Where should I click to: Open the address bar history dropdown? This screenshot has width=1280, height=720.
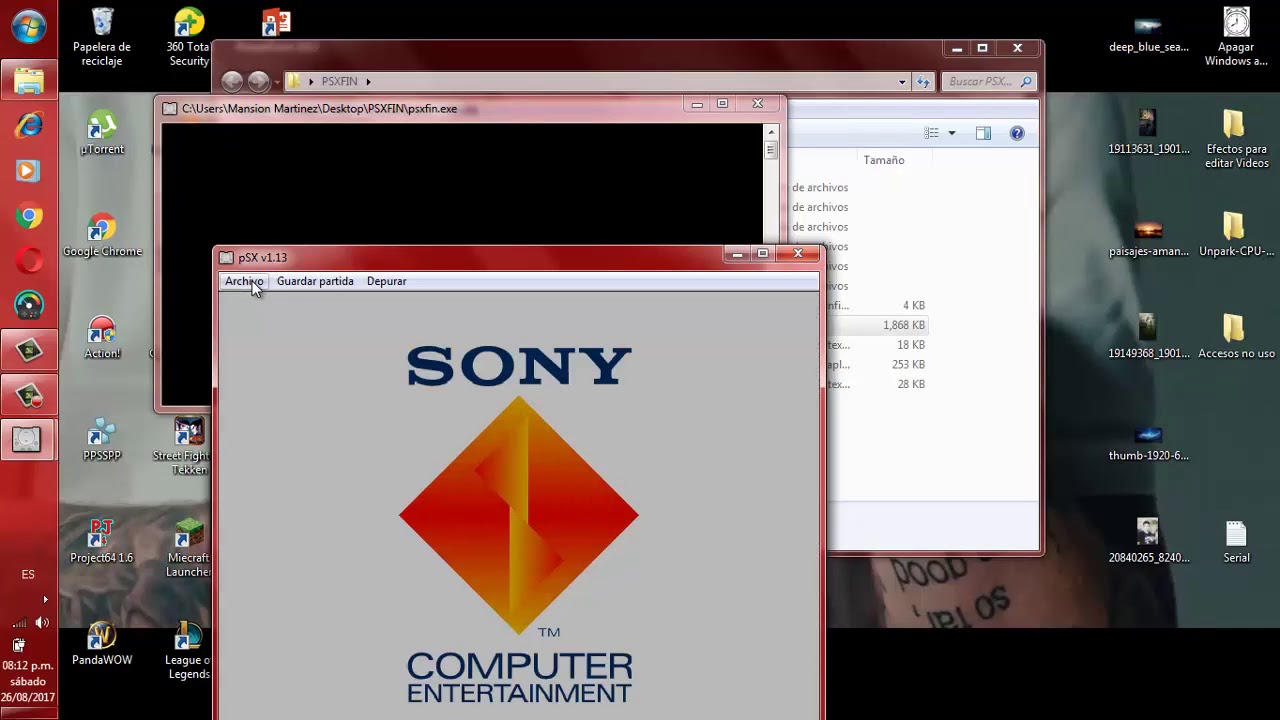coord(902,82)
